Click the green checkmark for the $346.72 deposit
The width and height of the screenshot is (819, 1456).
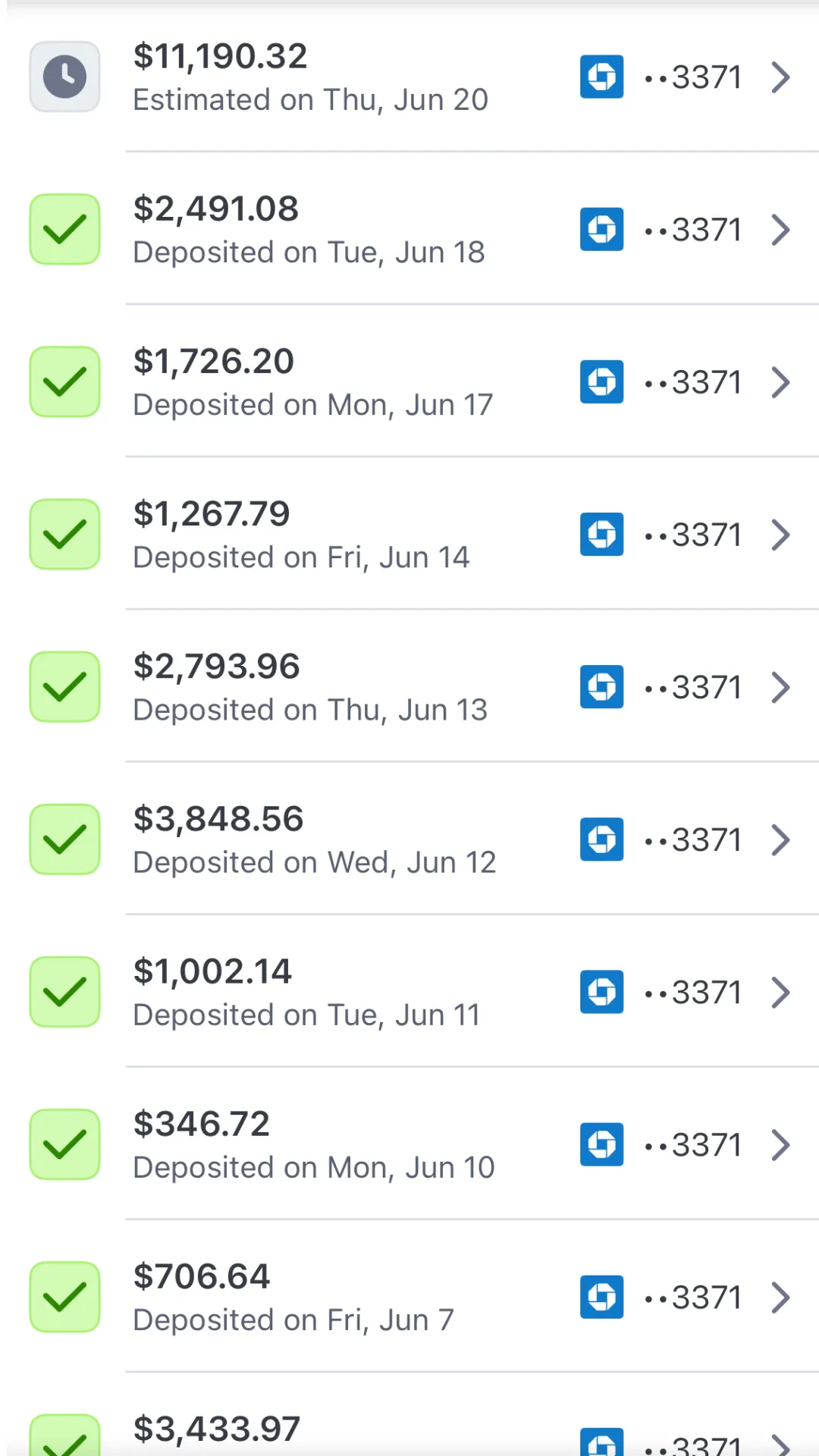[64, 1144]
